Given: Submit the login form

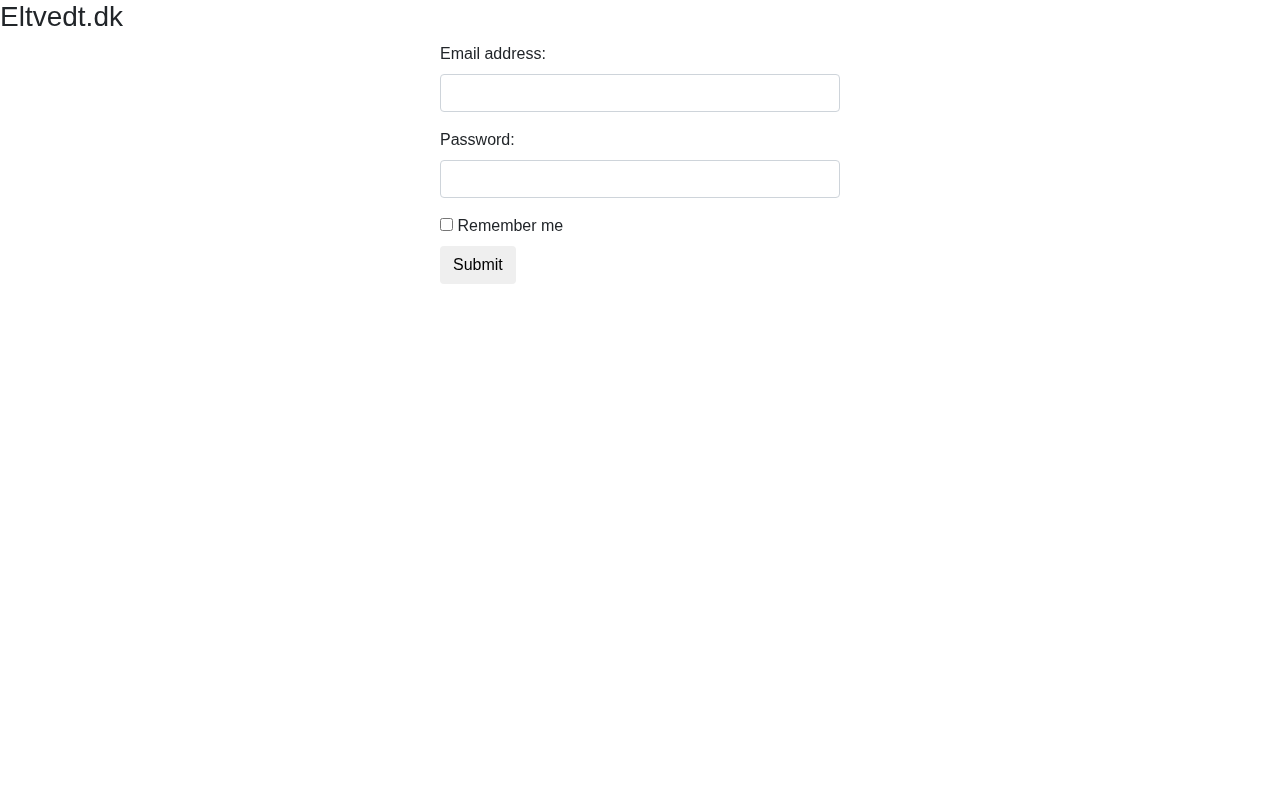Looking at the screenshot, I should pyautogui.click(x=477, y=265).
